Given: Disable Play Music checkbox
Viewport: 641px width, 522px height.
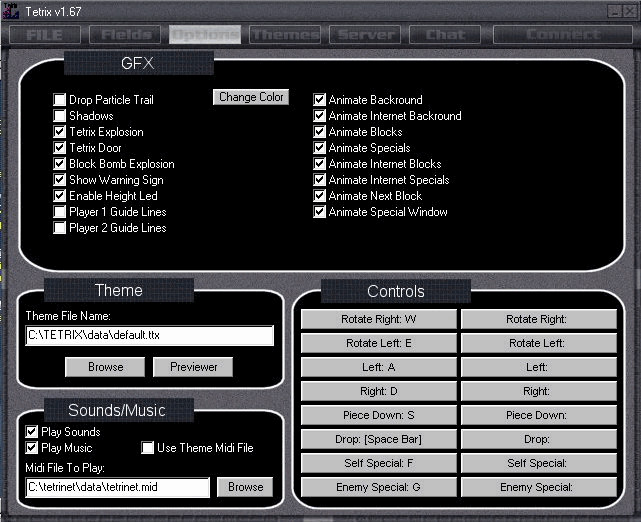Looking at the screenshot, I should pos(31,448).
